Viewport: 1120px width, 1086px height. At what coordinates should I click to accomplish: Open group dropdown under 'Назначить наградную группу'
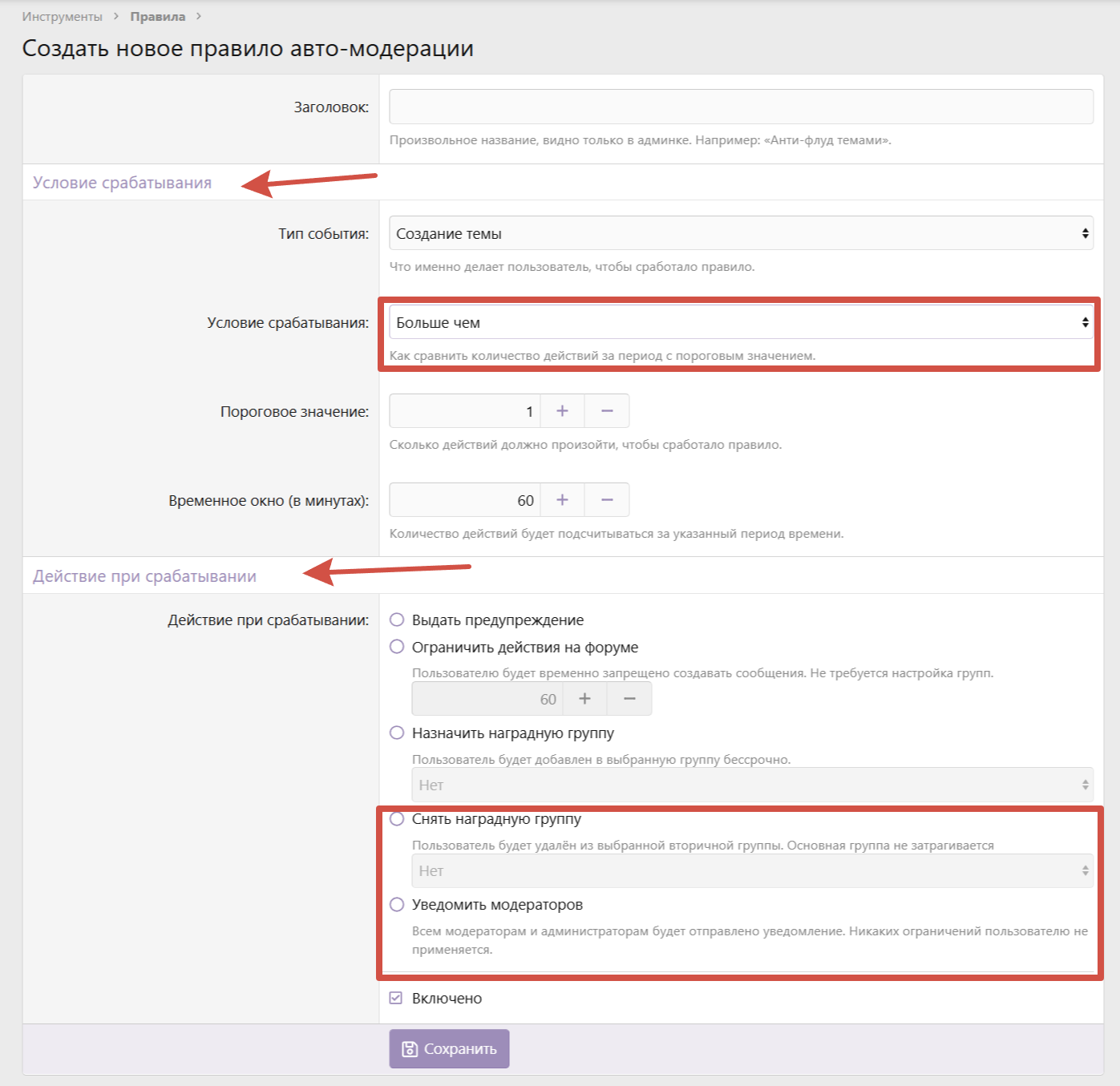click(x=753, y=785)
